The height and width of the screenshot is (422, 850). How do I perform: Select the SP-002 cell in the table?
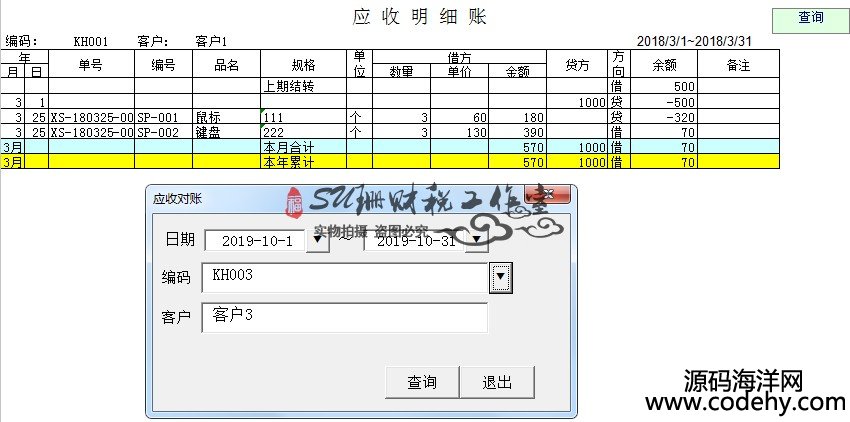(x=163, y=132)
